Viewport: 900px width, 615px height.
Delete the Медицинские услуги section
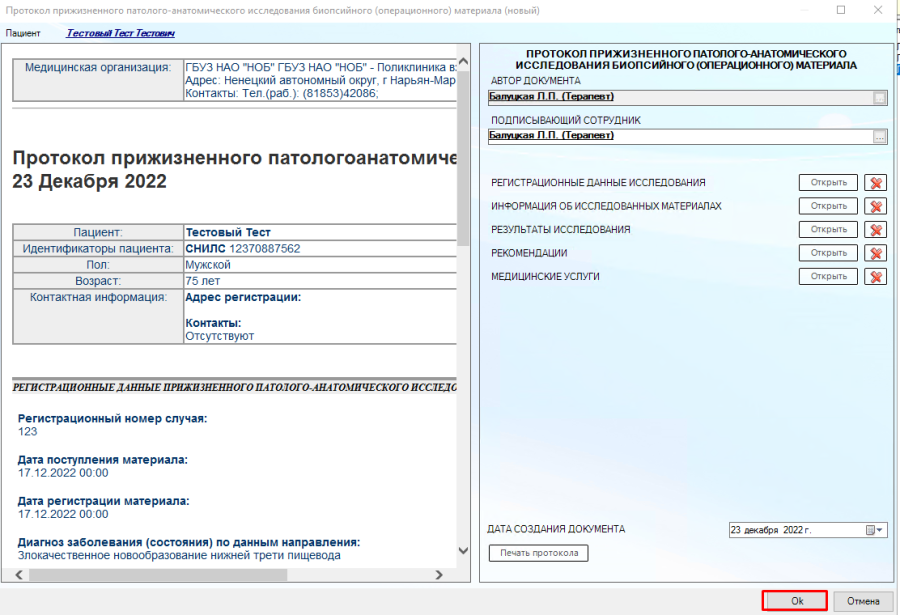point(875,277)
